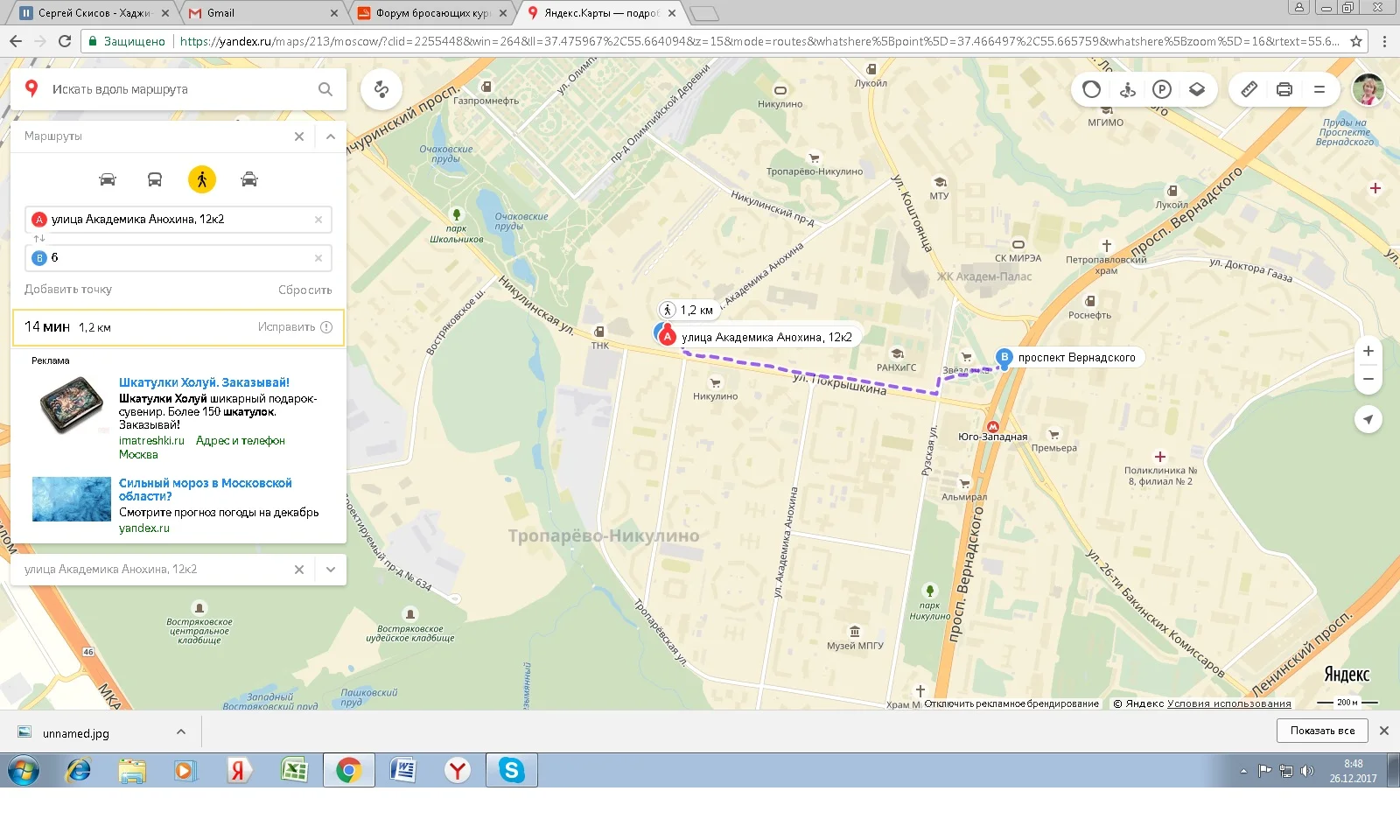
Task: Click the search field along route
Action: pyautogui.click(x=179, y=89)
